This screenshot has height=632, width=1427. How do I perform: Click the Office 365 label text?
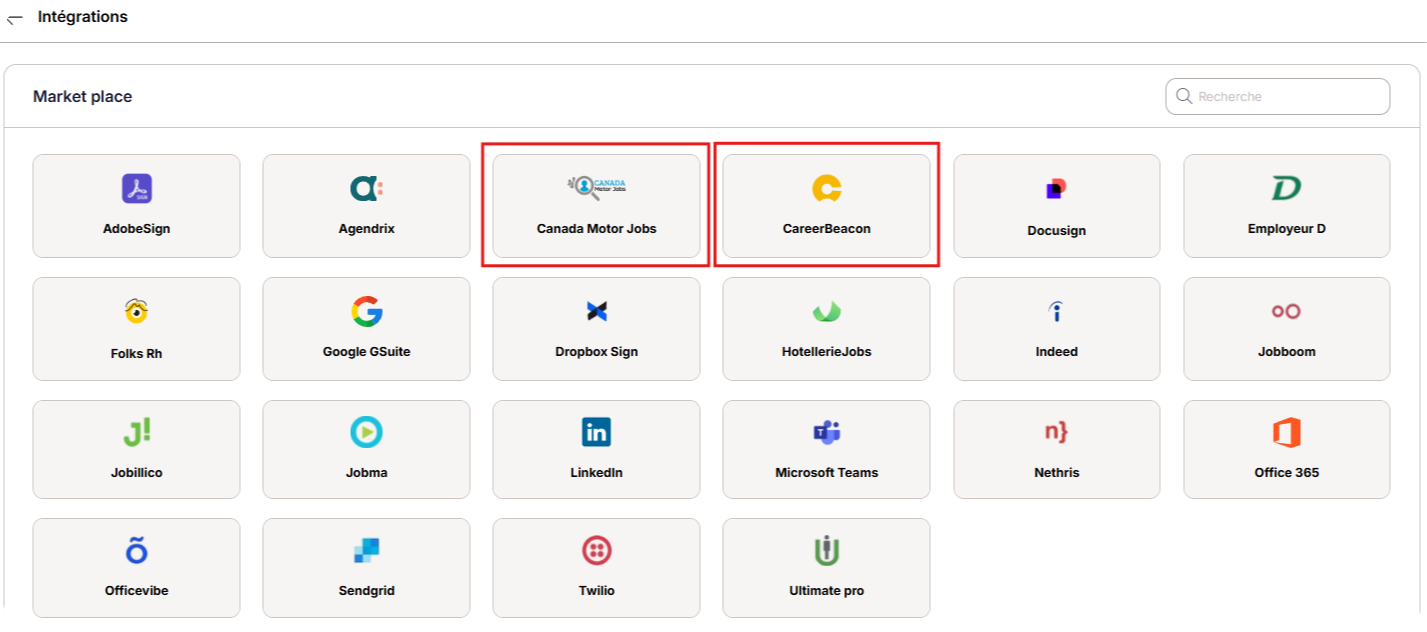(x=1286, y=473)
